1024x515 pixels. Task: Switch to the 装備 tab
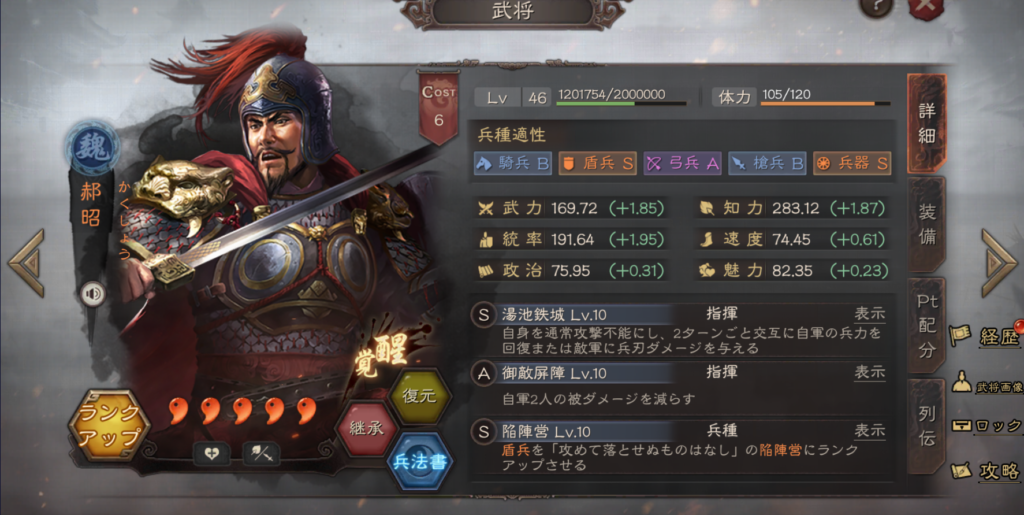(927, 224)
